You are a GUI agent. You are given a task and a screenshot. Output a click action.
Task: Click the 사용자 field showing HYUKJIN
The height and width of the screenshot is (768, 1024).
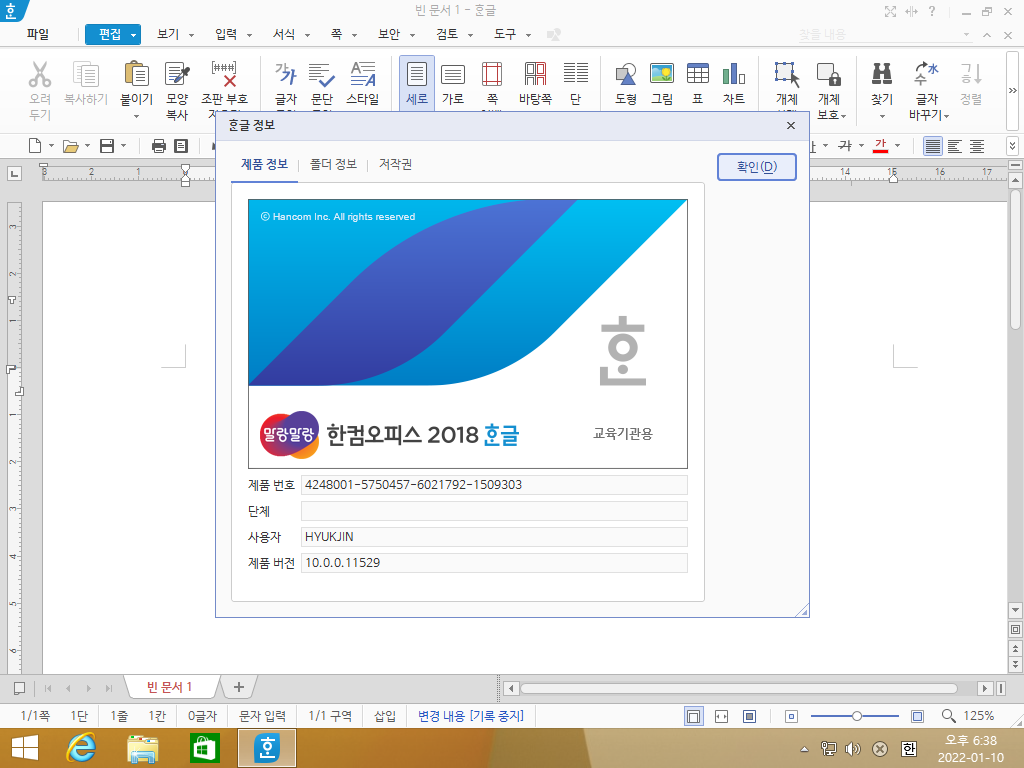[494, 537]
